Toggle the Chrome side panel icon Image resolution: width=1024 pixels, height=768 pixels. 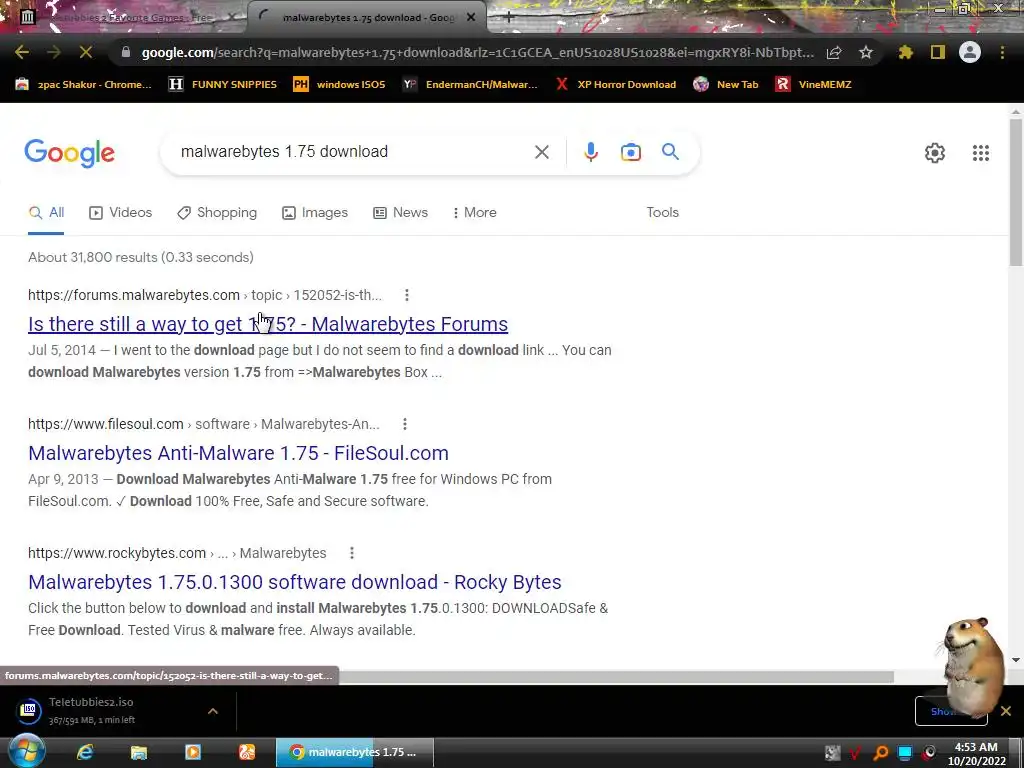tap(938, 52)
